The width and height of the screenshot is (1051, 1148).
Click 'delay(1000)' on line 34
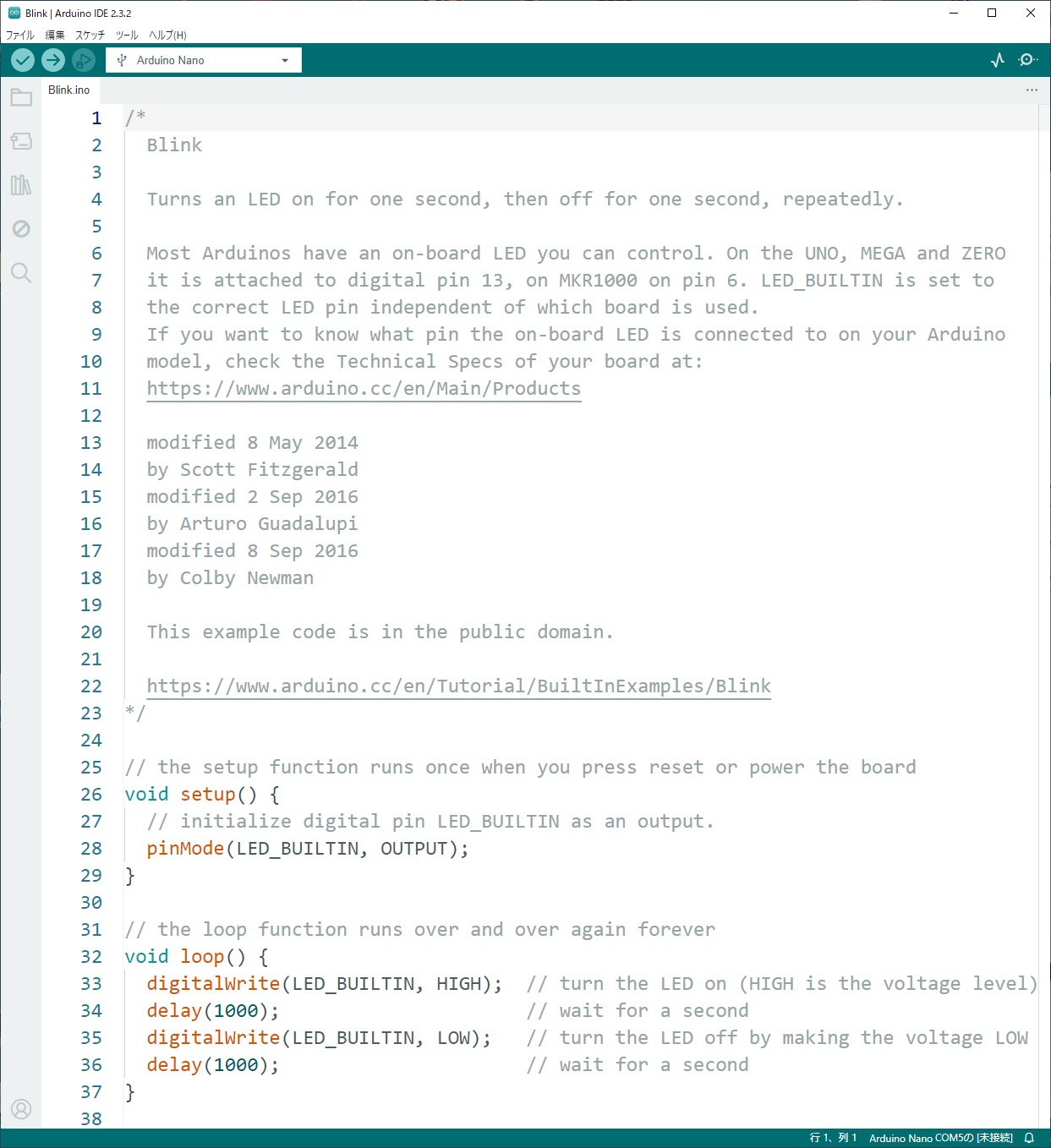coord(207,1010)
